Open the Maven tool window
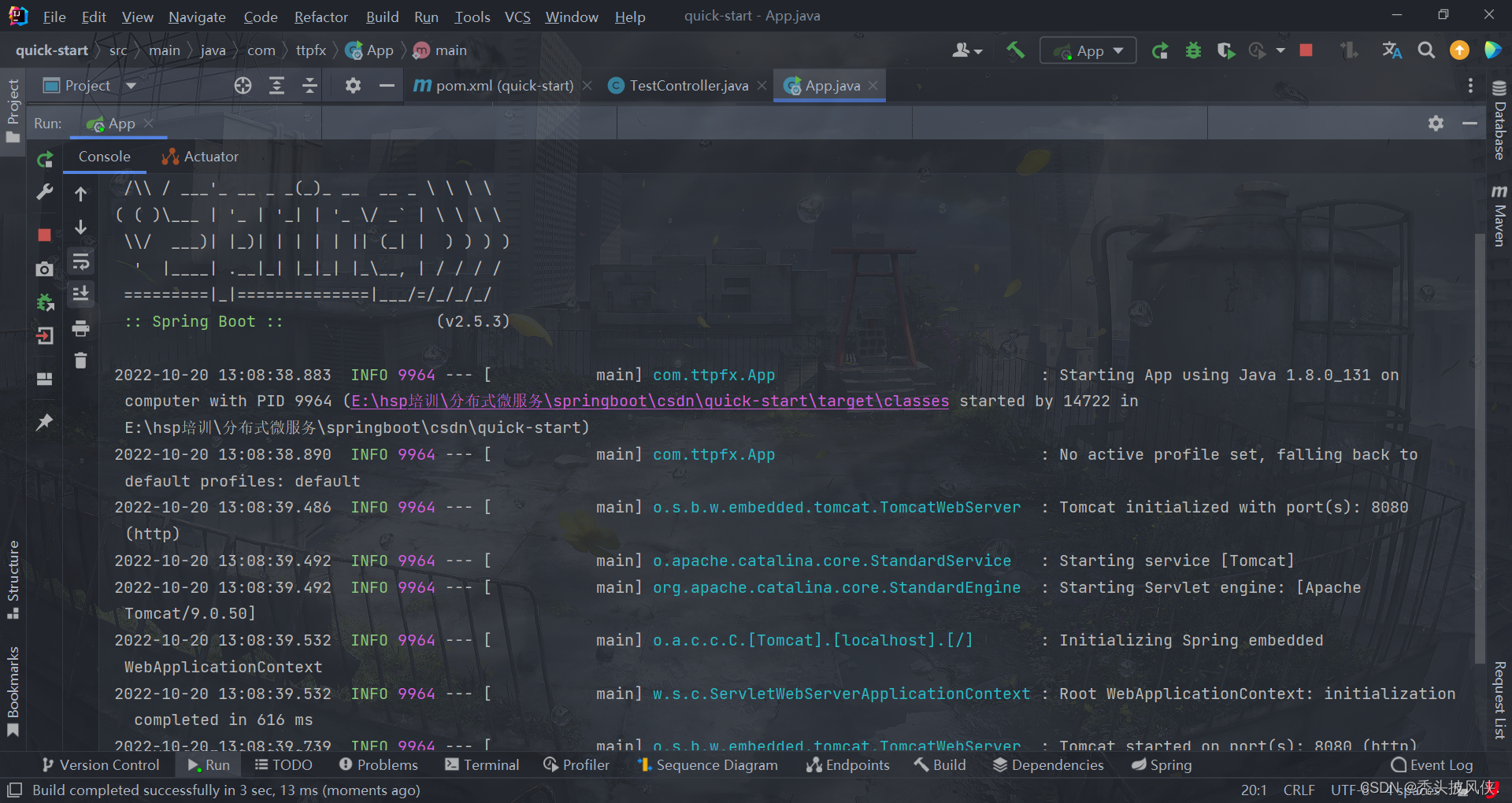Screen dimensions: 1512x803 tap(1499, 216)
